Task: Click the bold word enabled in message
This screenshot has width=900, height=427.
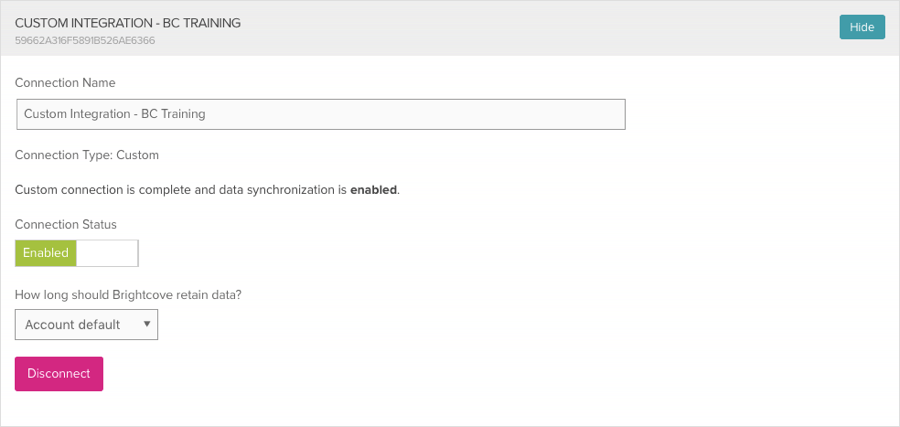Action: (x=373, y=189)
